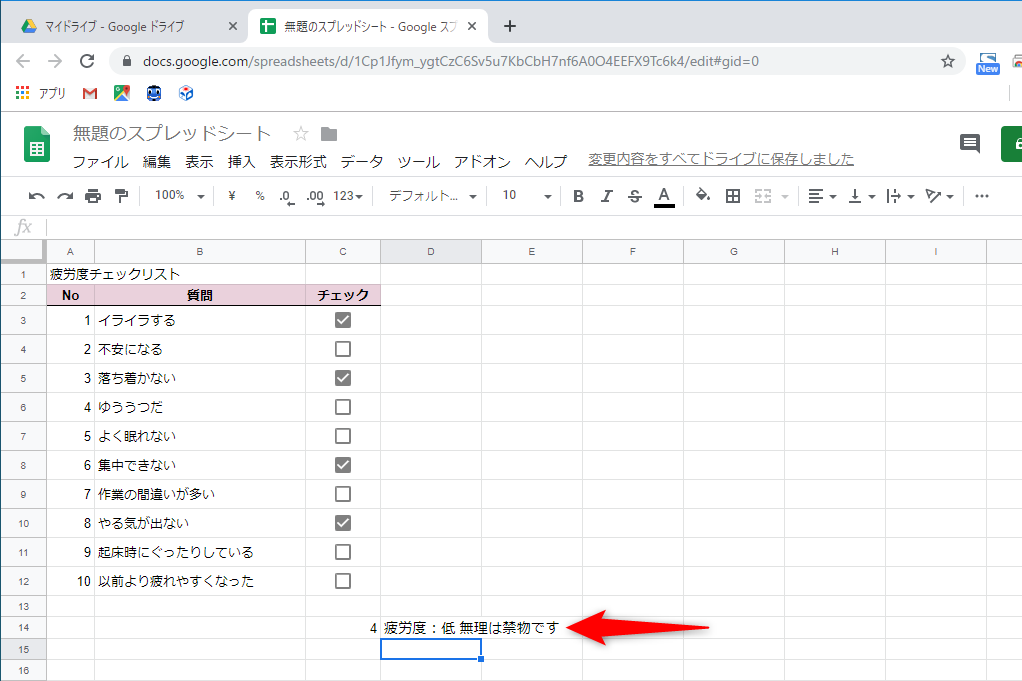Click the Redo icon

tap(65, 196)
